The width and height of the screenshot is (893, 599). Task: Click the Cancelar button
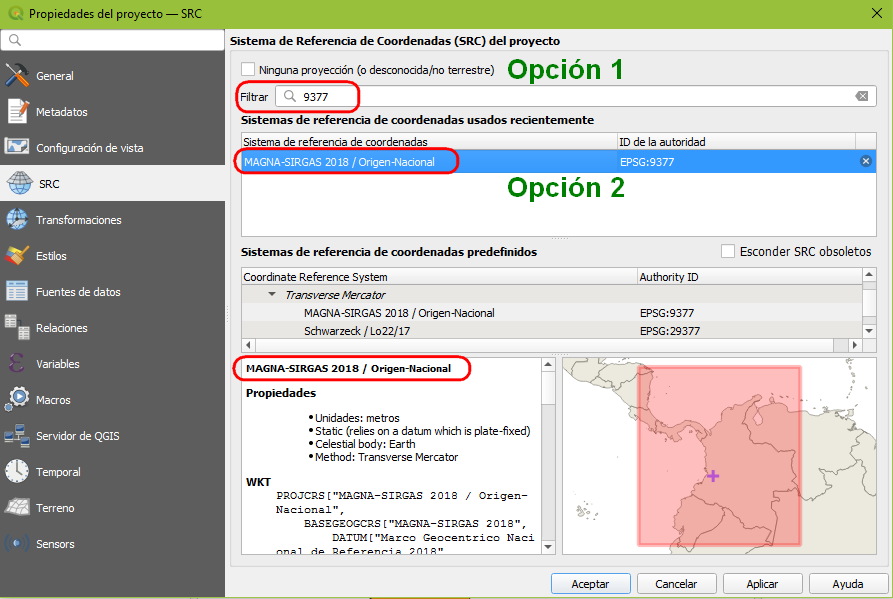pyautogui.click(x=676, y=584)
